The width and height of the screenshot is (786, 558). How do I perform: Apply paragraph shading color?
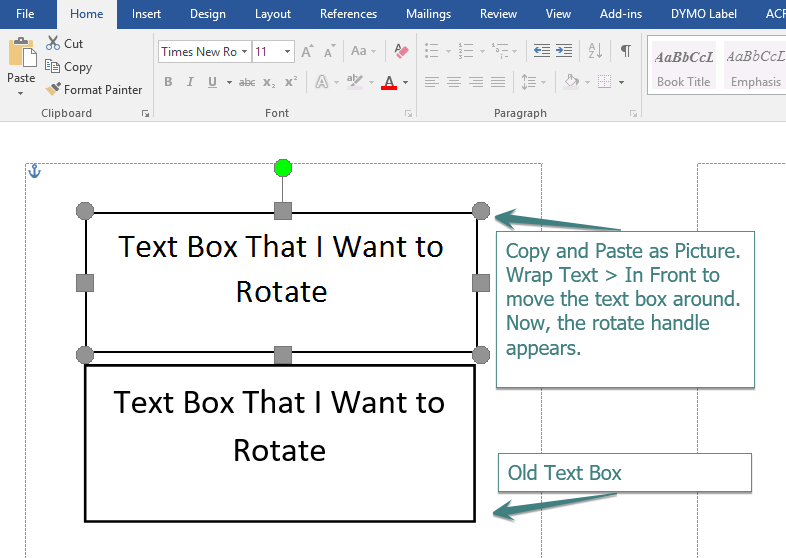[571, 82]
